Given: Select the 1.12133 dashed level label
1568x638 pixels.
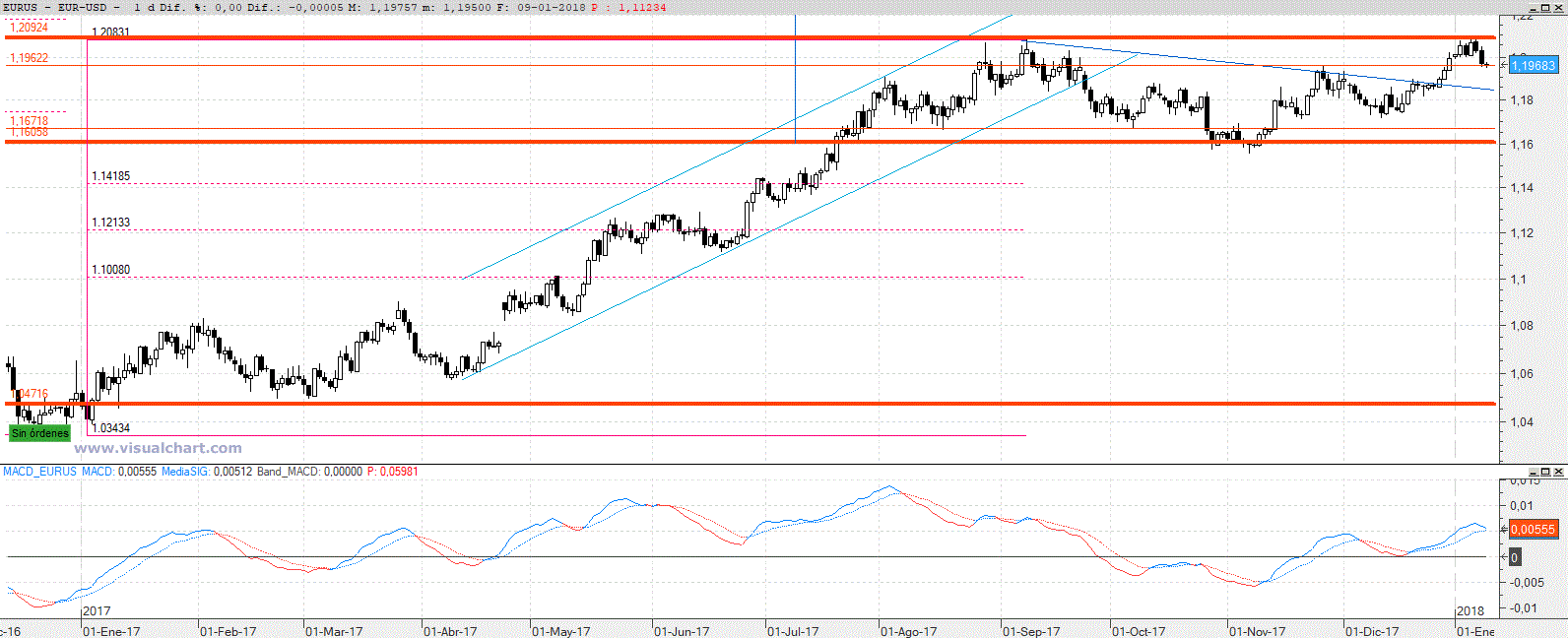Looking at the screenshot, I should [x=110, y=223].
